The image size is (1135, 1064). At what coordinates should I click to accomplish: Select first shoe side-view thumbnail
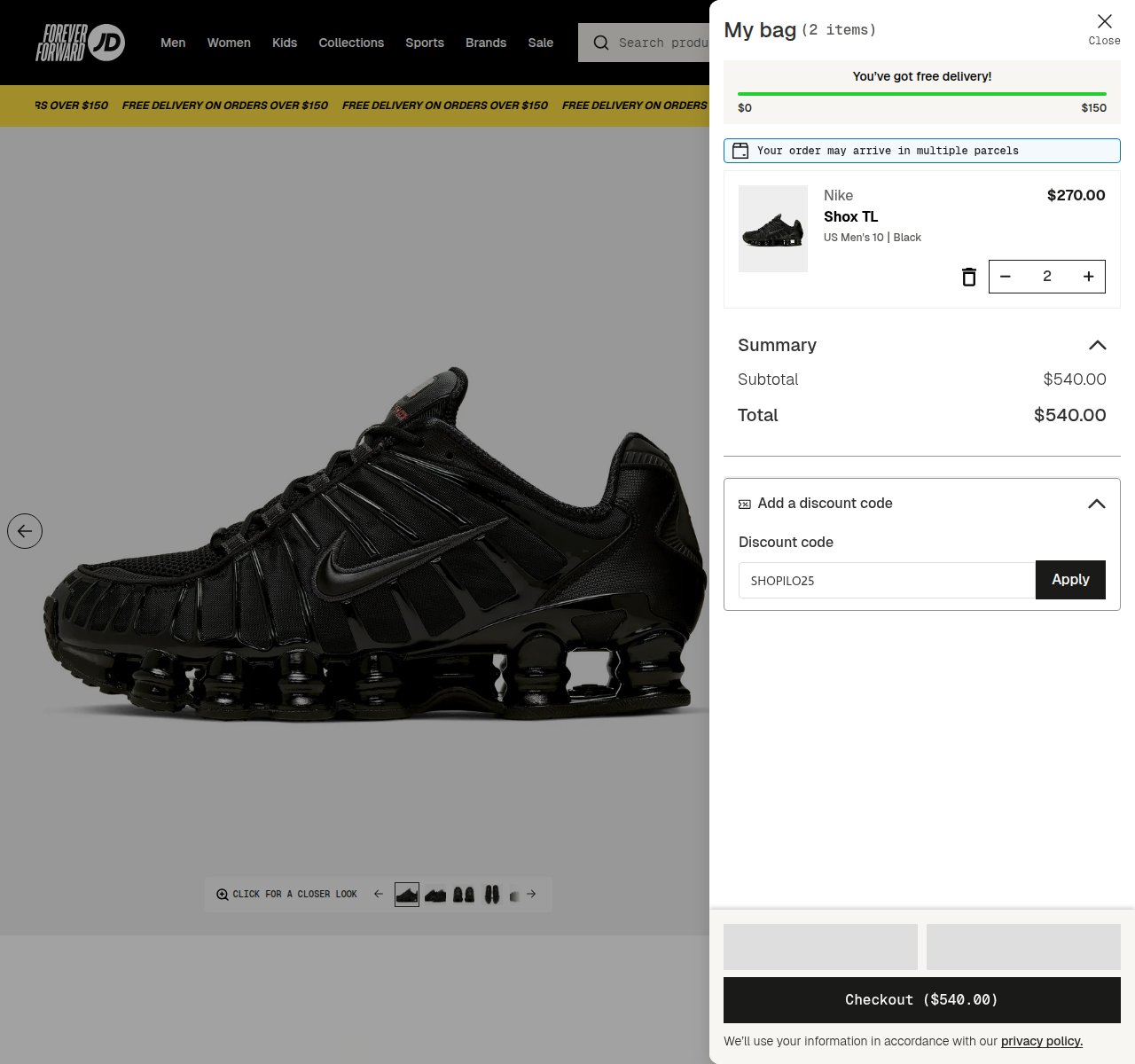(x=407, y=895)
